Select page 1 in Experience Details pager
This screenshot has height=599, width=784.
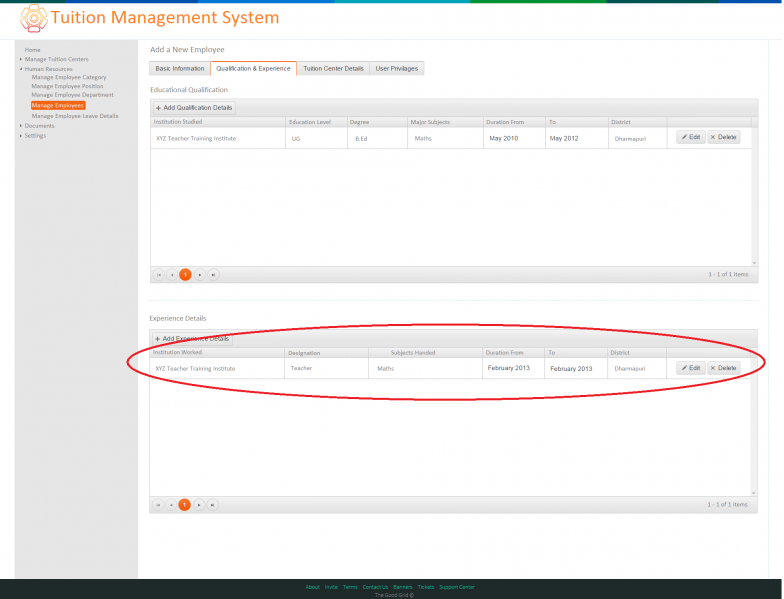(184, 505)
